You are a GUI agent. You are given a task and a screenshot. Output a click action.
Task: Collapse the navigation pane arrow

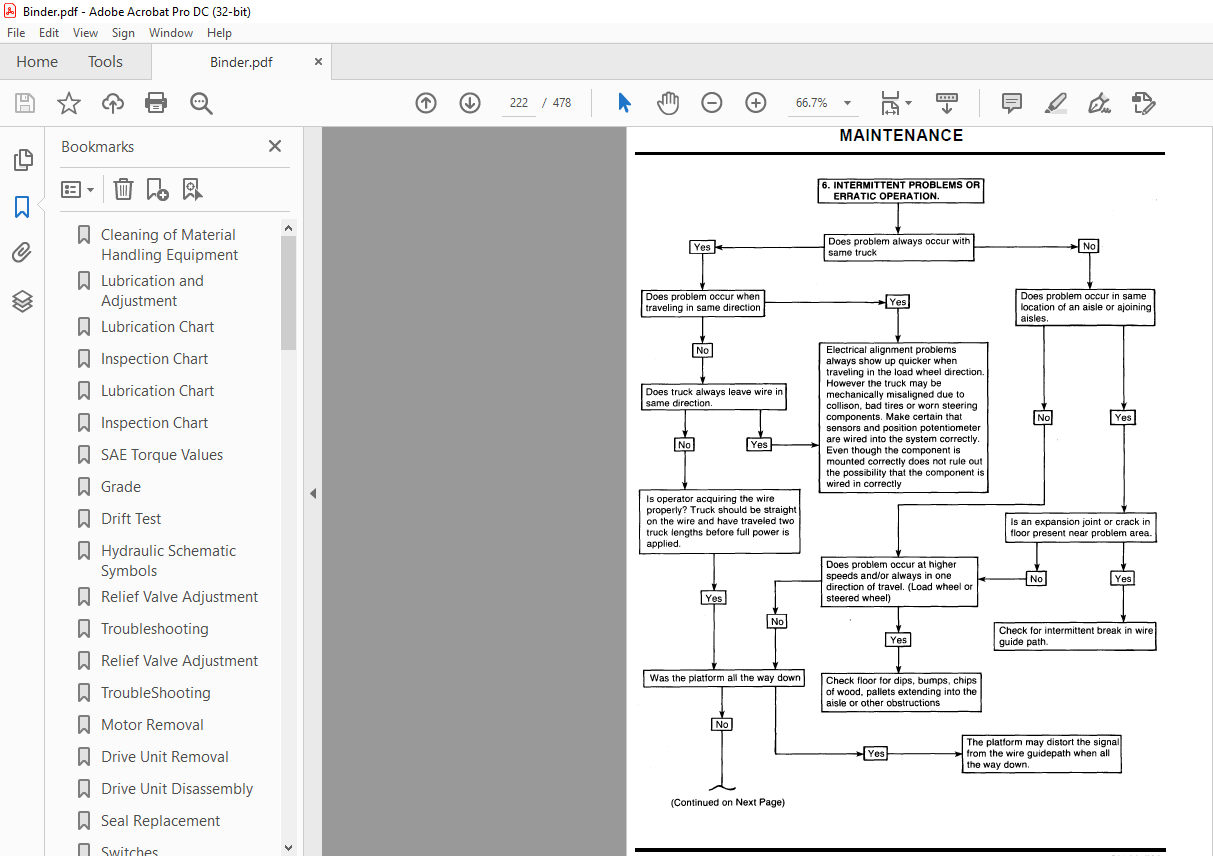coord(313,493)
